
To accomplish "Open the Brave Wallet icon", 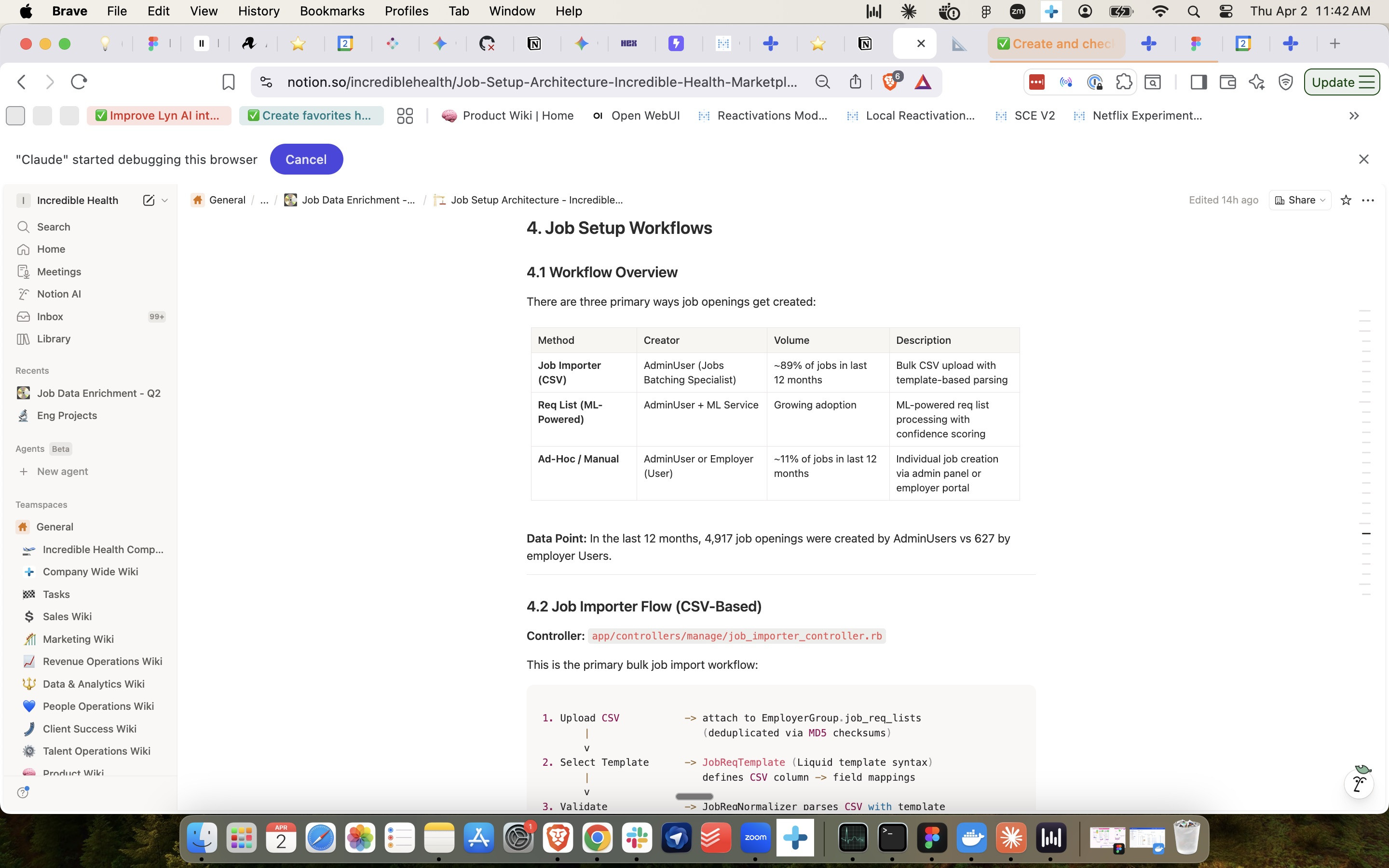I will pyautogui.click(x=1227, y=82).
